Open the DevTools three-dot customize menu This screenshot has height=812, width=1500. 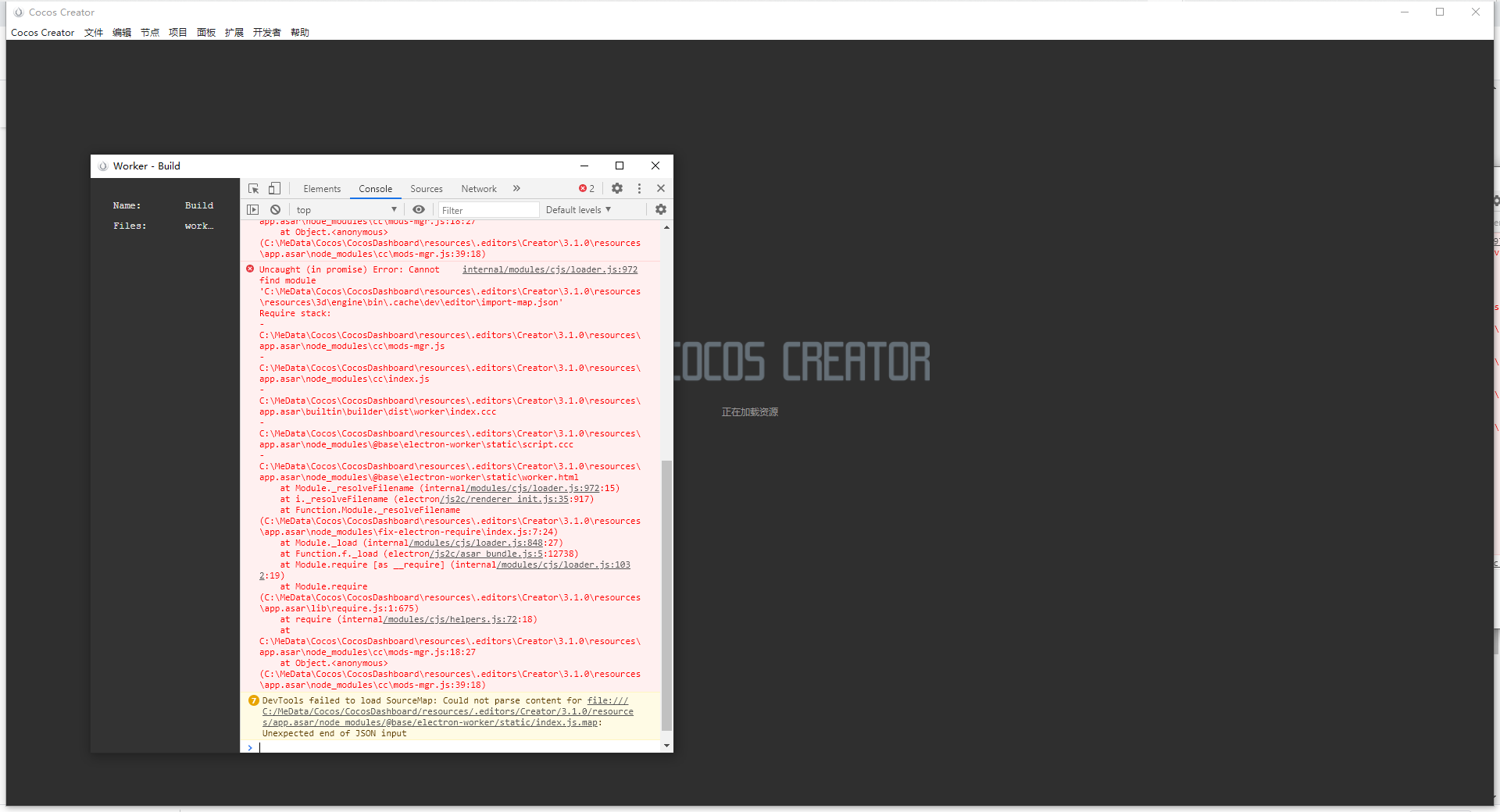(639, 188)
